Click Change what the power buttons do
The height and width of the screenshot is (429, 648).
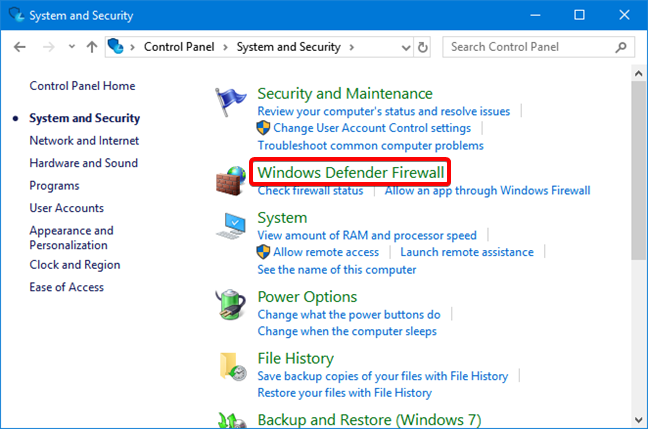tap(349, 315)
